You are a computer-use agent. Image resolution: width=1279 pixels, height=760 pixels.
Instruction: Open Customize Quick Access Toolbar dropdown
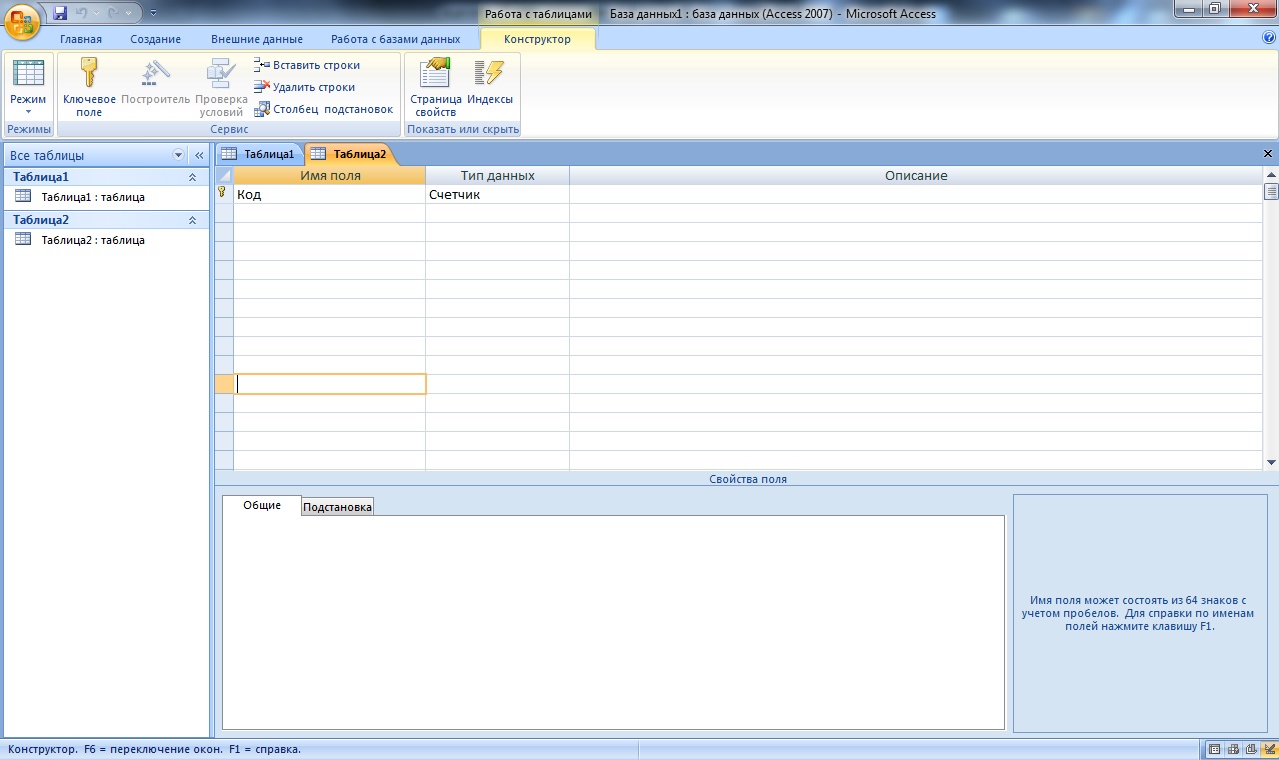coord(153,13)
